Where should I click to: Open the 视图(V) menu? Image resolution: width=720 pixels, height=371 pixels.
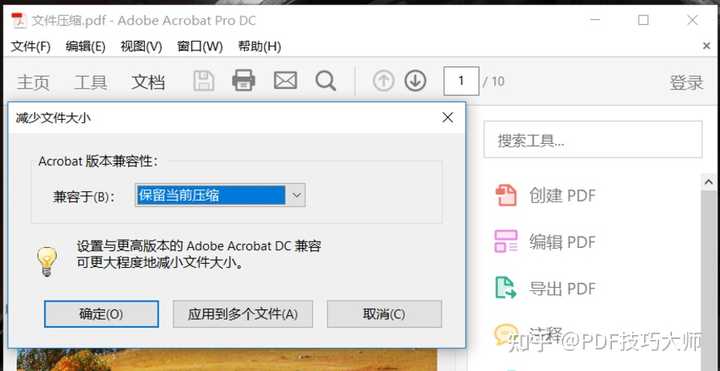(141, 46)
